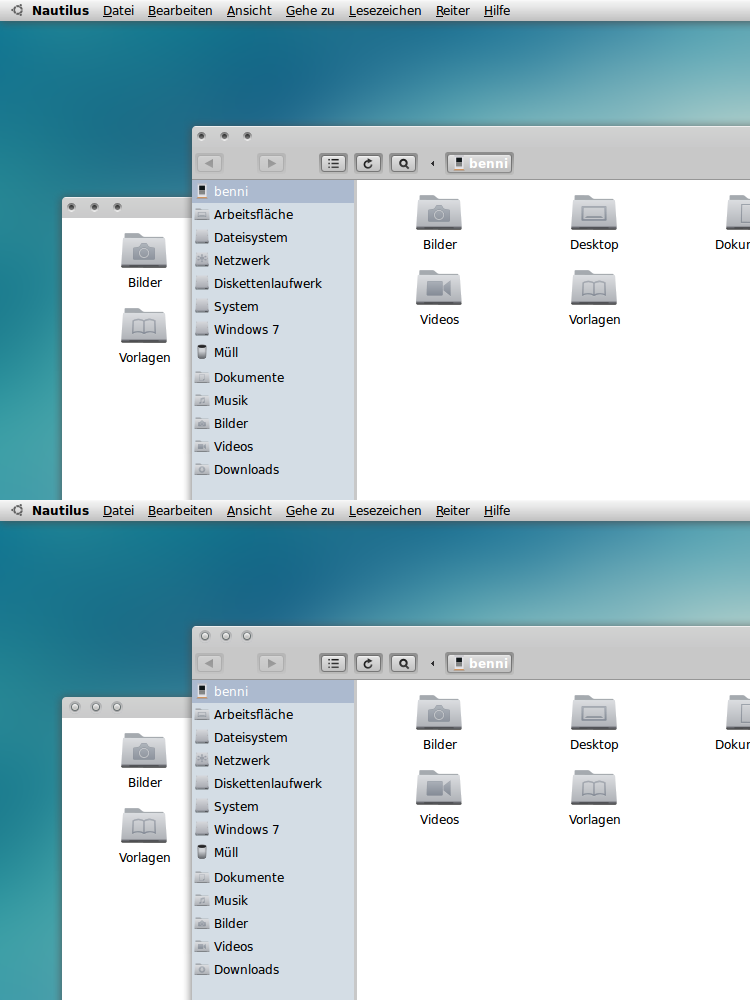Switch to list view in lower toolbar
Image resolution: width=750 pixels, height=1000 pixels.
(x=333, y=663)
